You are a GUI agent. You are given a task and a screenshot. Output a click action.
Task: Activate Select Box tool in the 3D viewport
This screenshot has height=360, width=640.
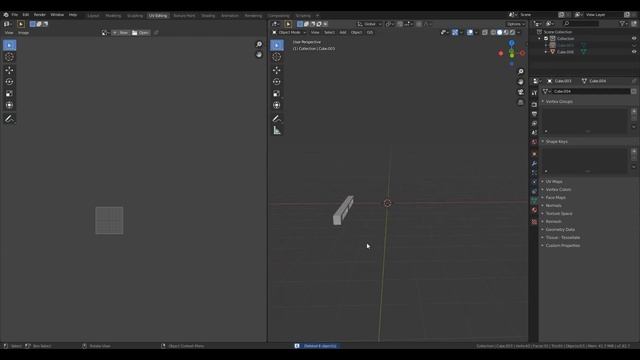tap(277, 45)
